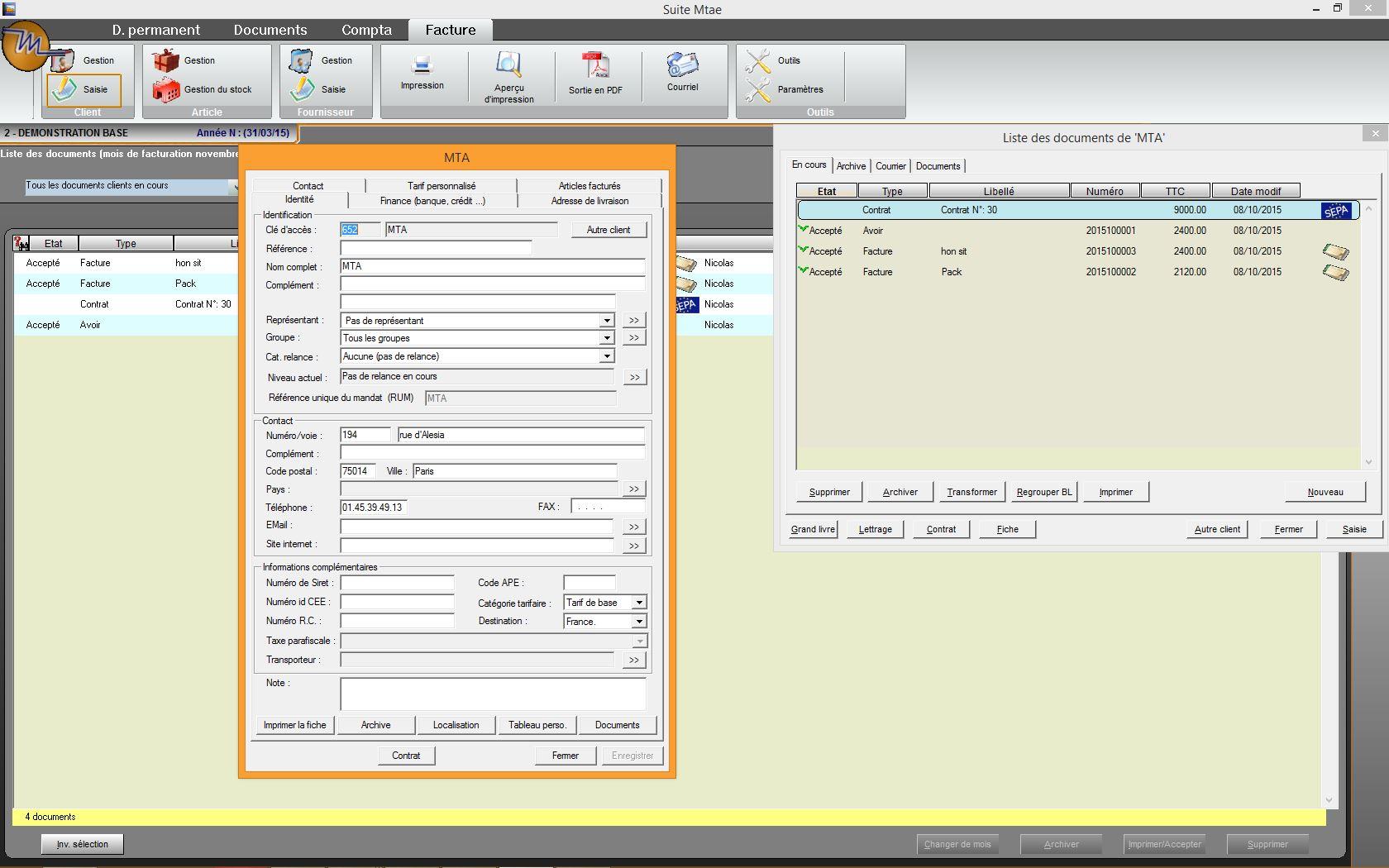Expand the Représentant dropdown
The height and width of the screenshot is (868, 1389).
pyautogui.click(x=607, y=321)
